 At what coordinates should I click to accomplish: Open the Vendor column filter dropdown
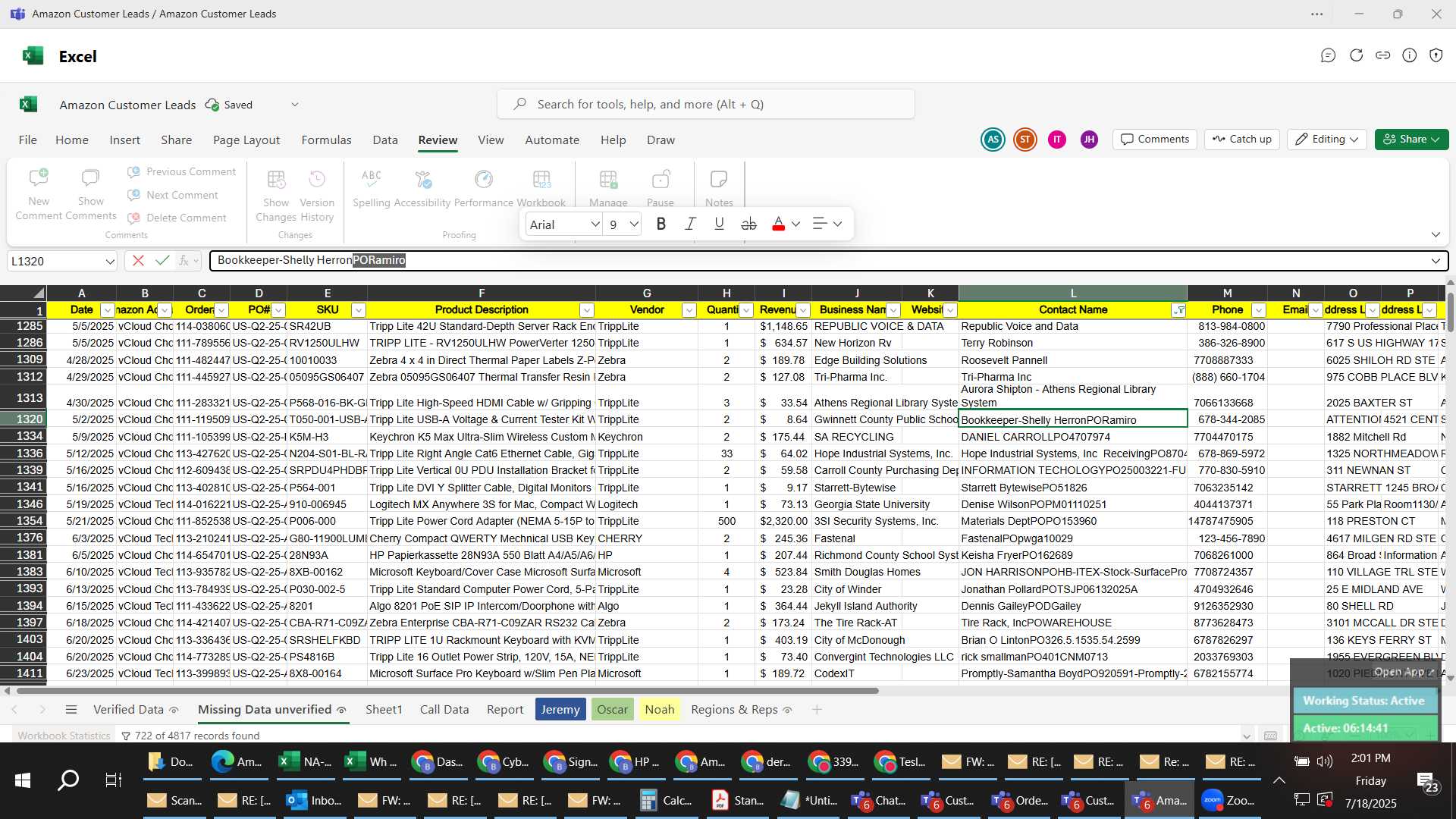(x=689, y=310)
